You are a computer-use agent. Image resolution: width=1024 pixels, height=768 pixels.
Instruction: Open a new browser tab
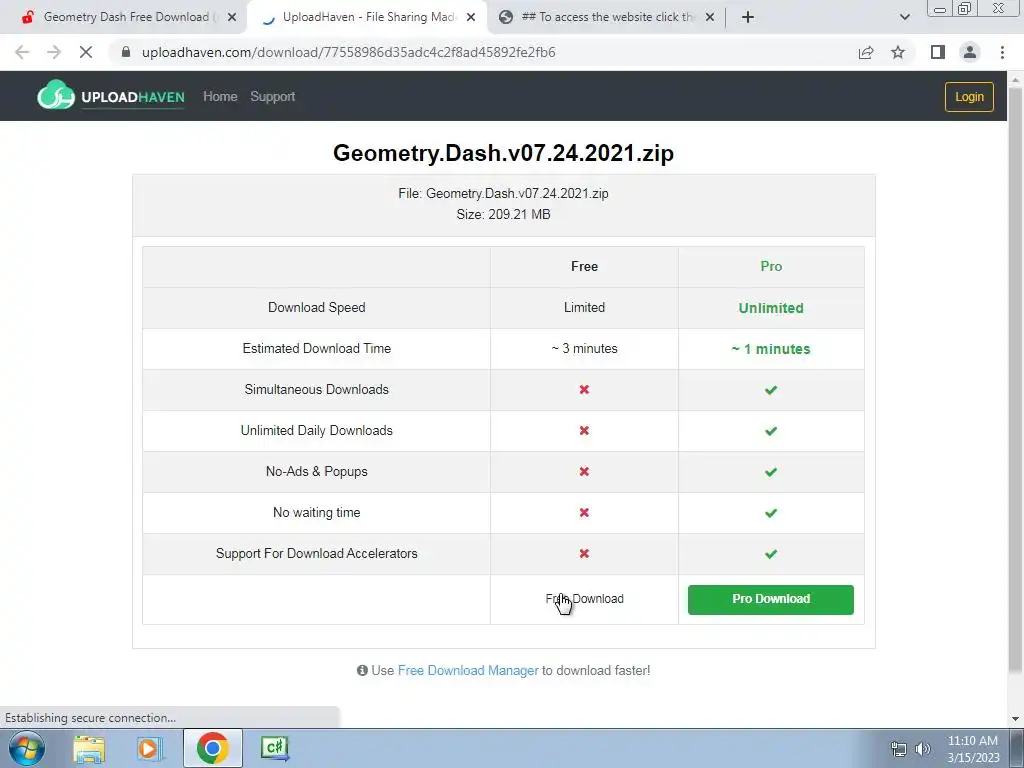tap(748, 17)
